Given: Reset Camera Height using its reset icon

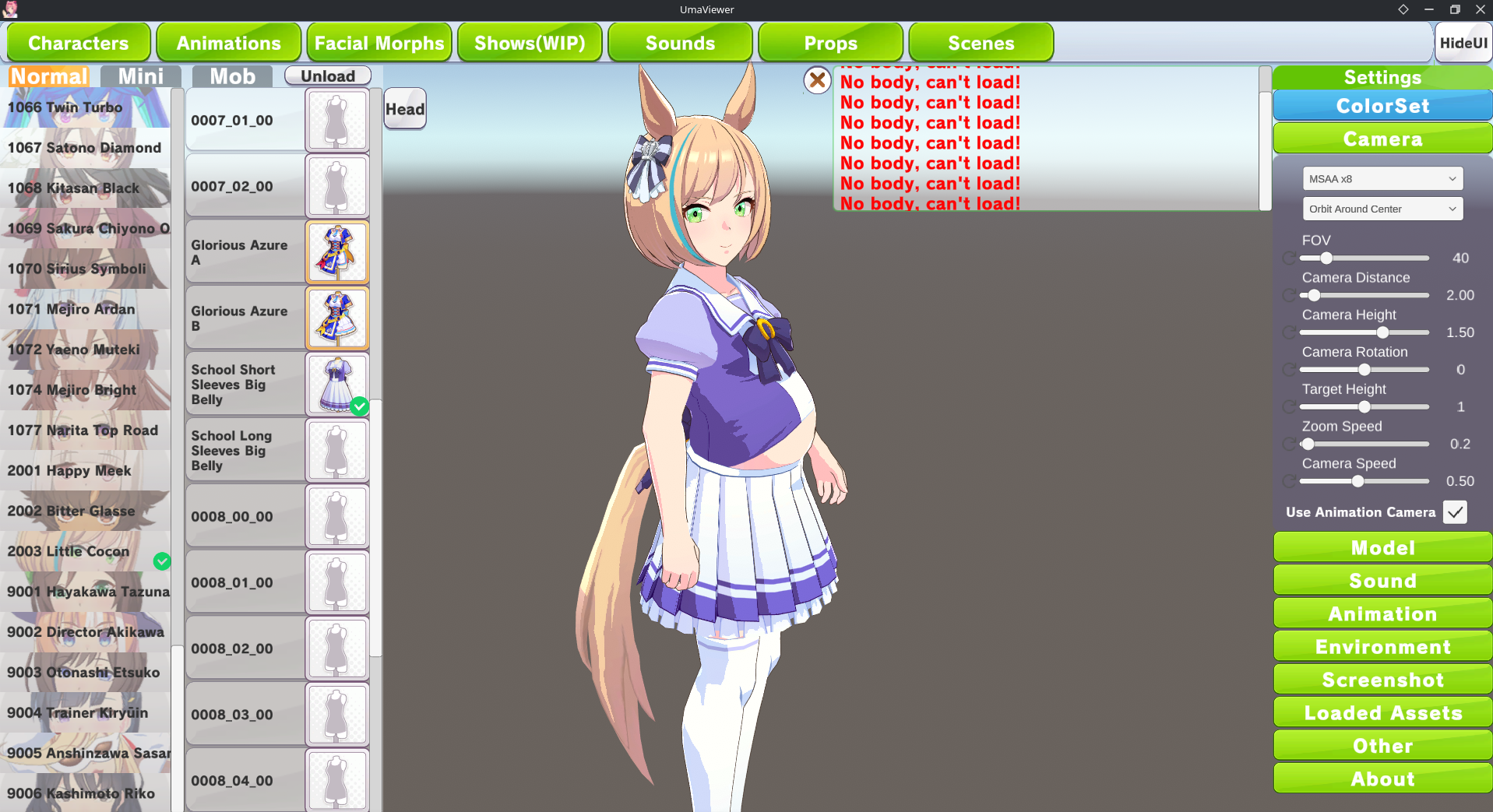Looking at the screenshot, I should pyautogui.click(x=1289, y=332).
